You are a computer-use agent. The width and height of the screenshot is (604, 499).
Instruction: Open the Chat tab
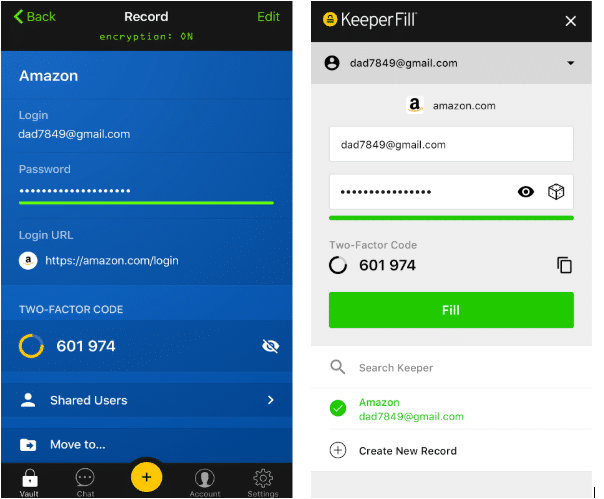coord(85,482)
